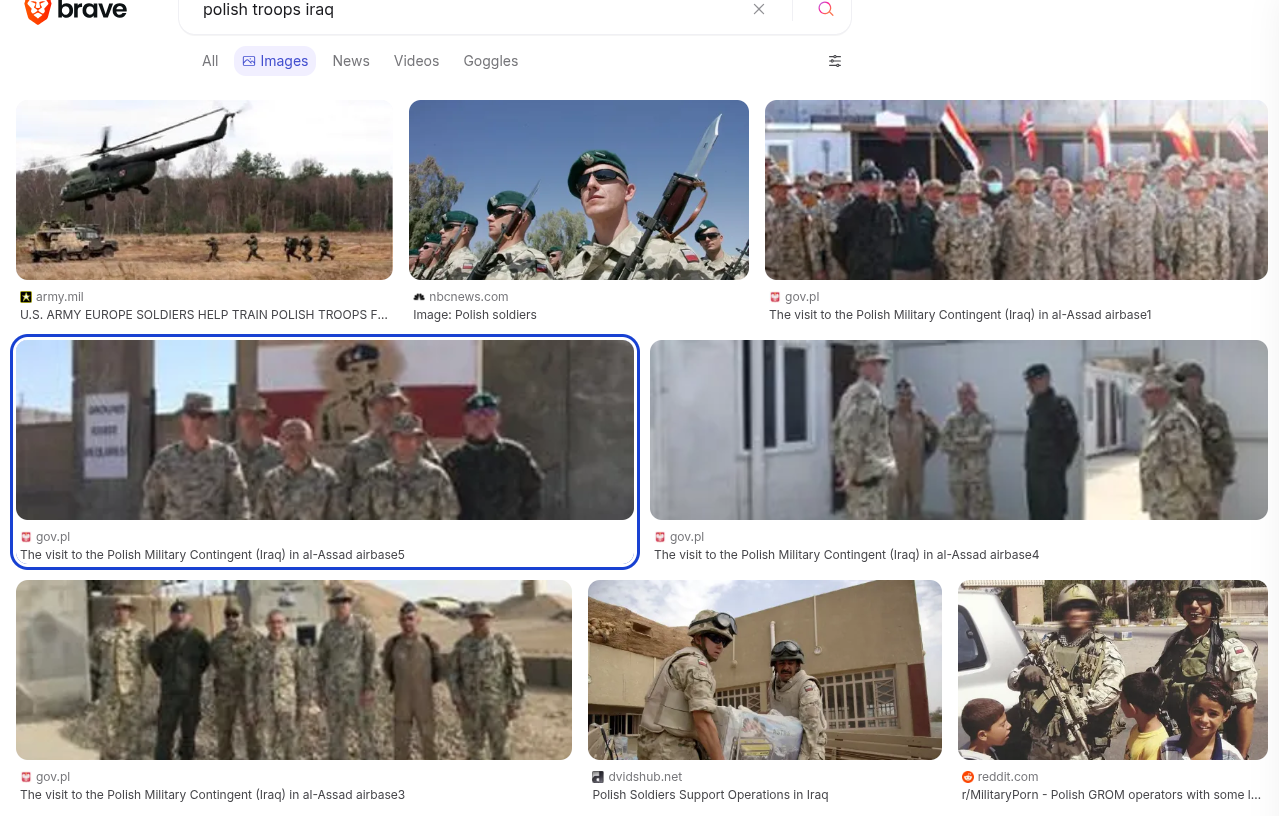Switch to the News tab
The image size is (1279, 816).
click(x=351, y=61)
